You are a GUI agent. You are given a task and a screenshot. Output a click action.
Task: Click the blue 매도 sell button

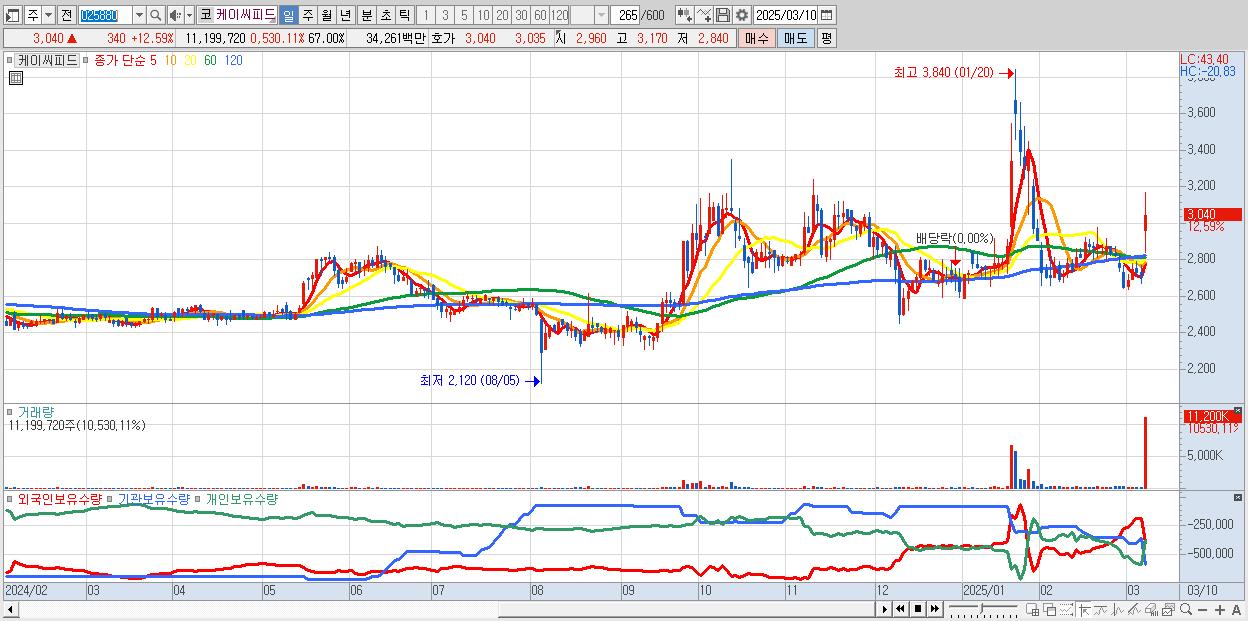pos(795,38)
